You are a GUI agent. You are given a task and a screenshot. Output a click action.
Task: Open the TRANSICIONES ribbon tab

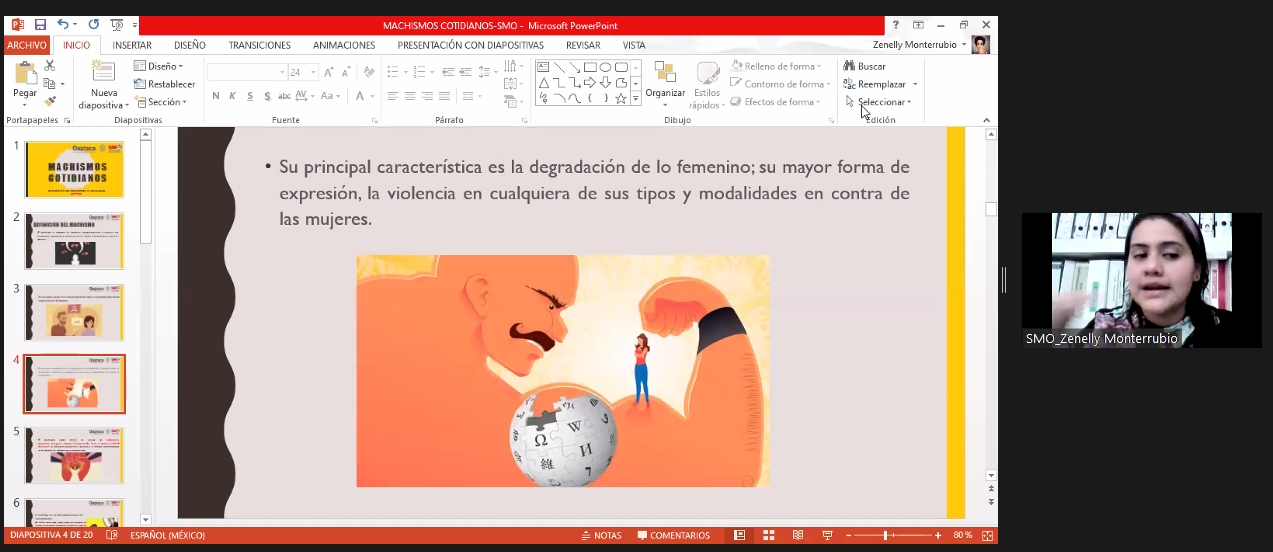point(259,45)
